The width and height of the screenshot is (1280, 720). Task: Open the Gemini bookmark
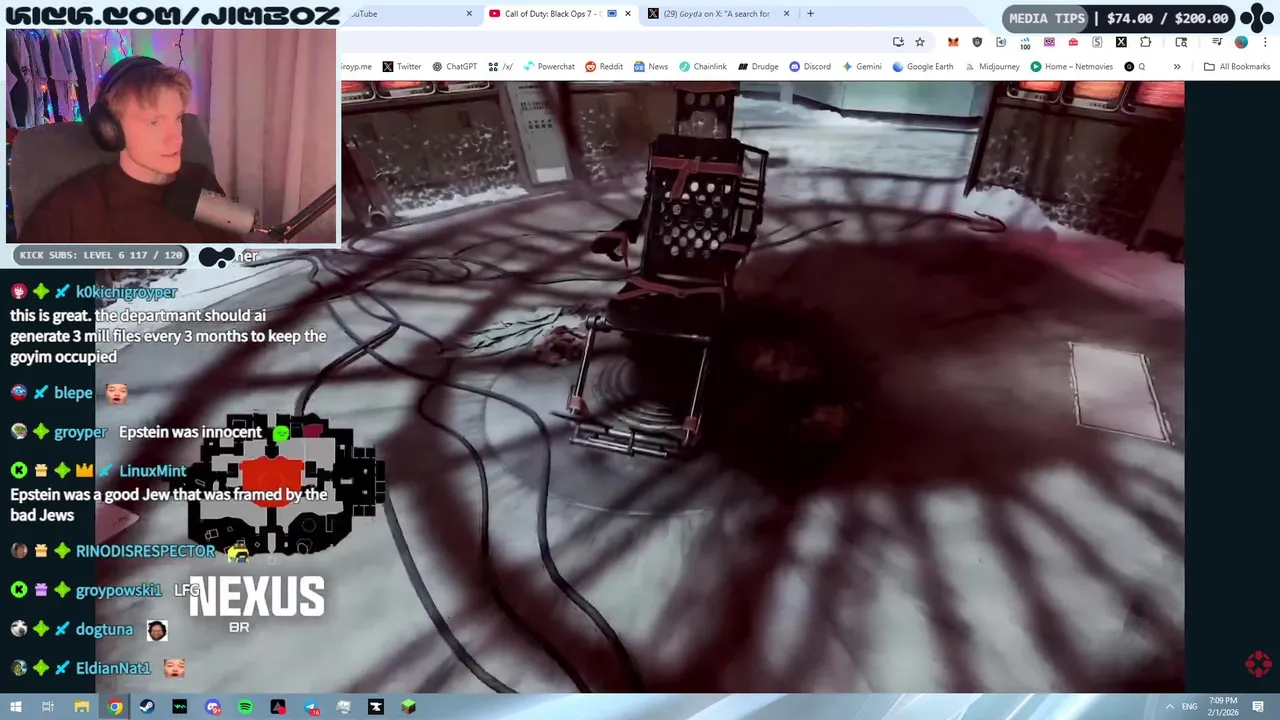(862, 67)
